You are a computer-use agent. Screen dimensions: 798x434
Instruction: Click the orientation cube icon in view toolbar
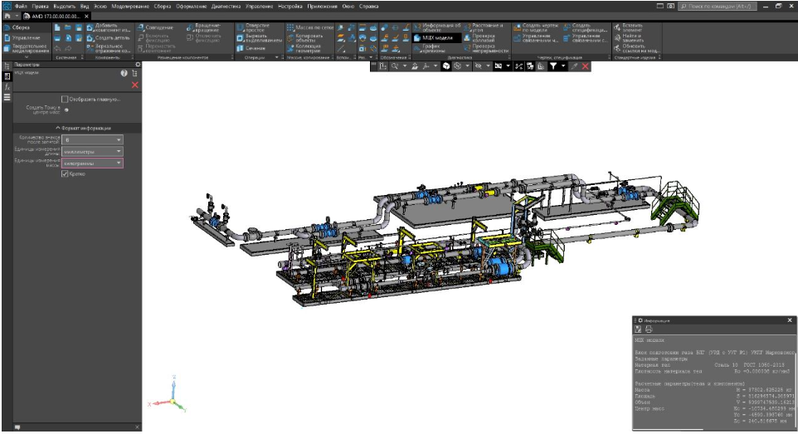click(446, 66)
